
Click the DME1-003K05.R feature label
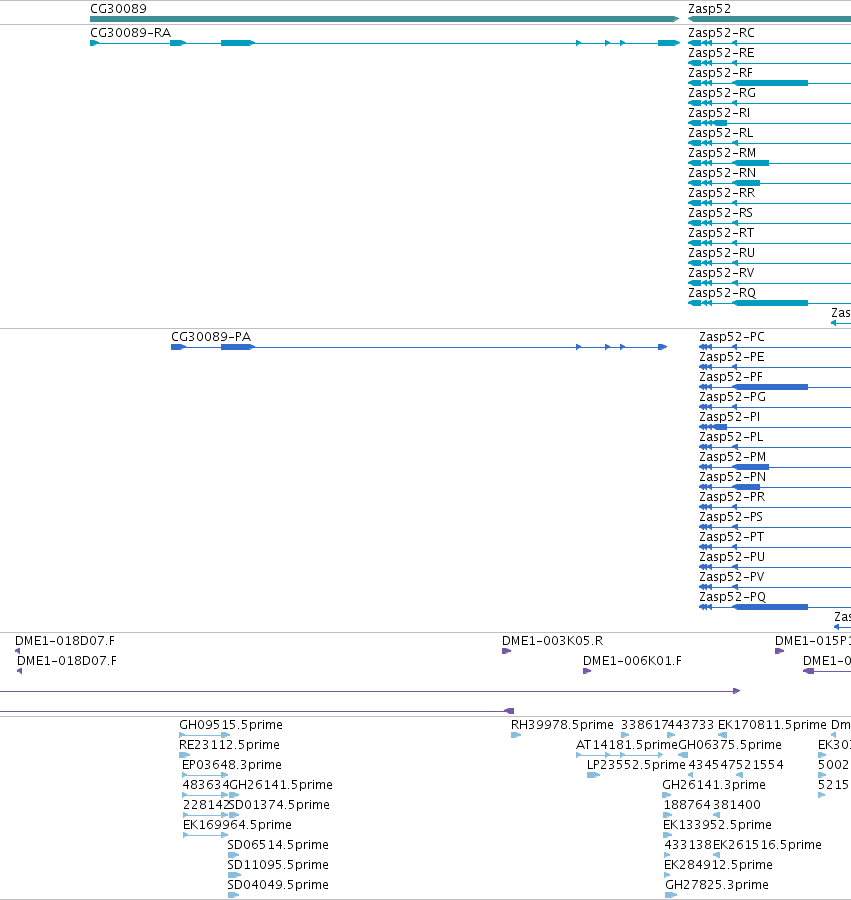553,641
